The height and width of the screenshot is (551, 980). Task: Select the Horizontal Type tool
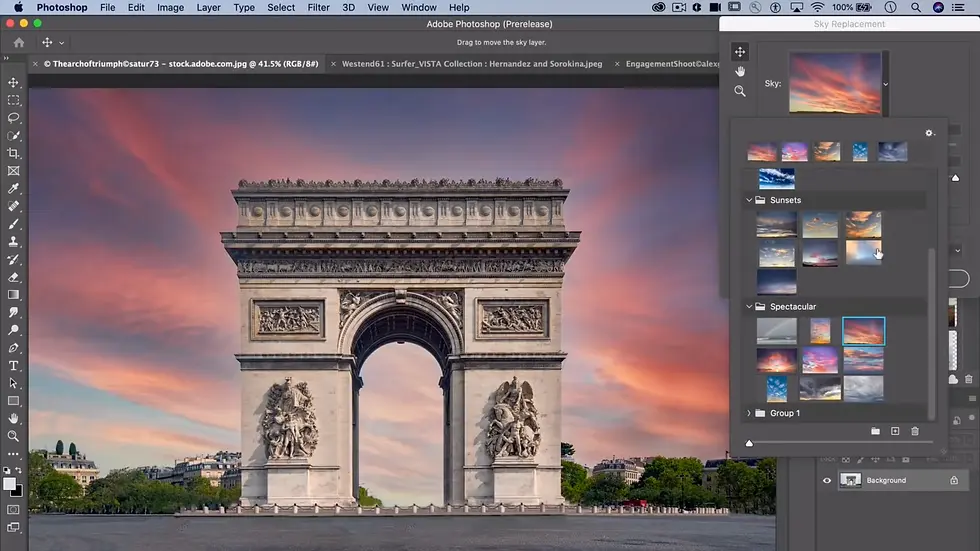click(x=13, y=365)
